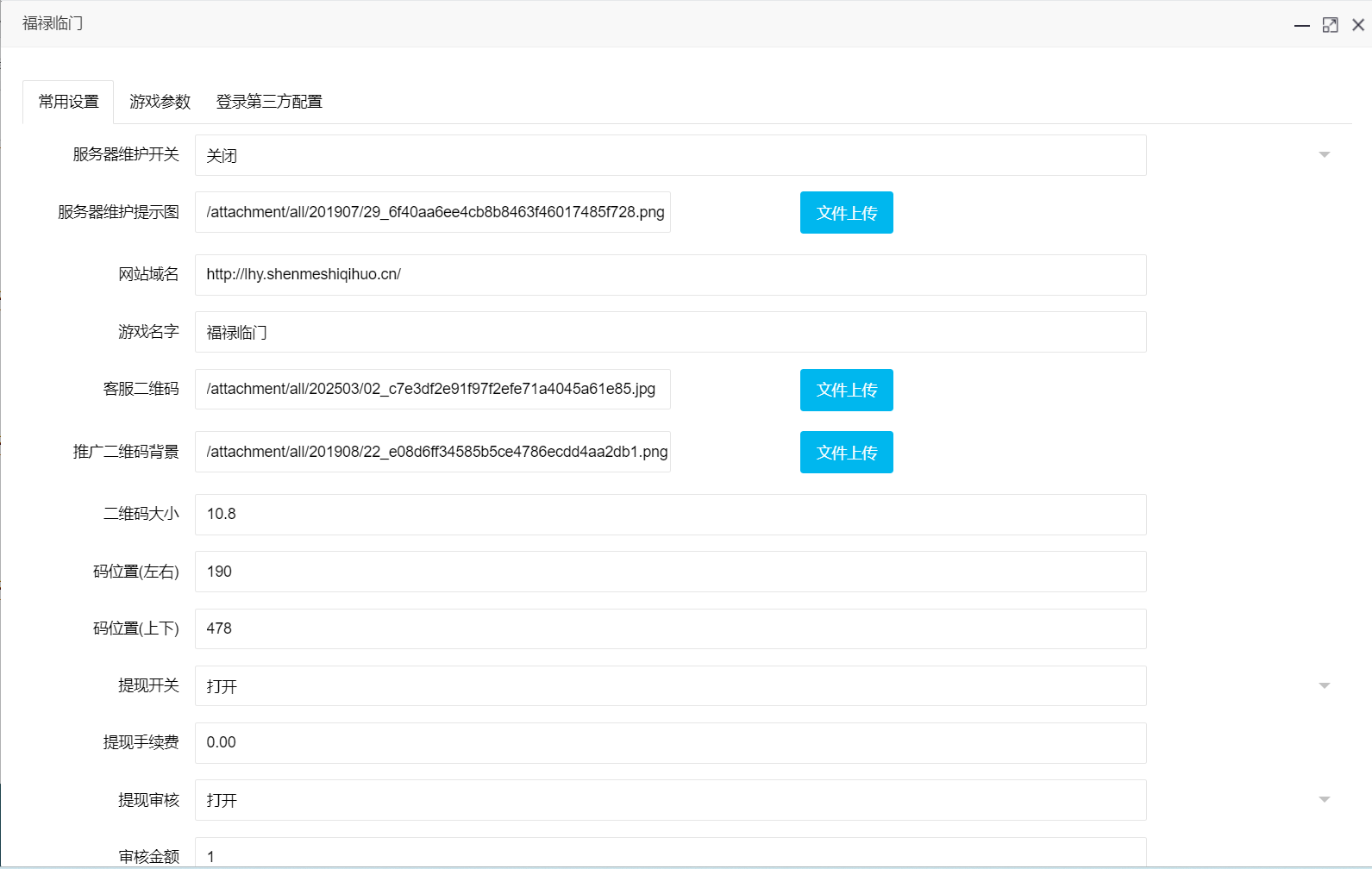The width and height of the screenshot is (1372, 869).
Task: Close the 福禄临门 dialog window
Action: pos(1358,25)
